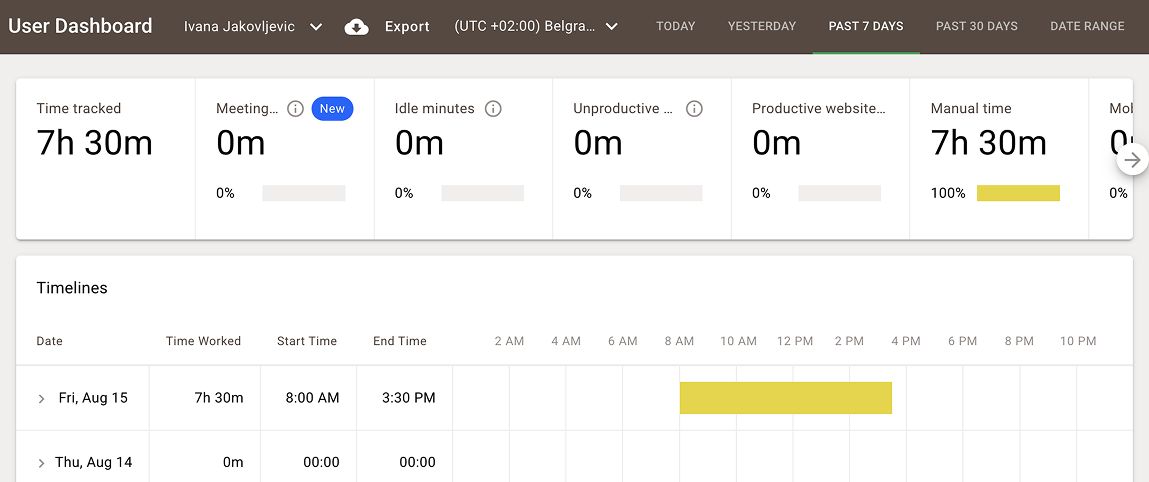Viewport: 1149px width, 482px height.
Task: Click the blue New badge
Action: coord(332,109)
